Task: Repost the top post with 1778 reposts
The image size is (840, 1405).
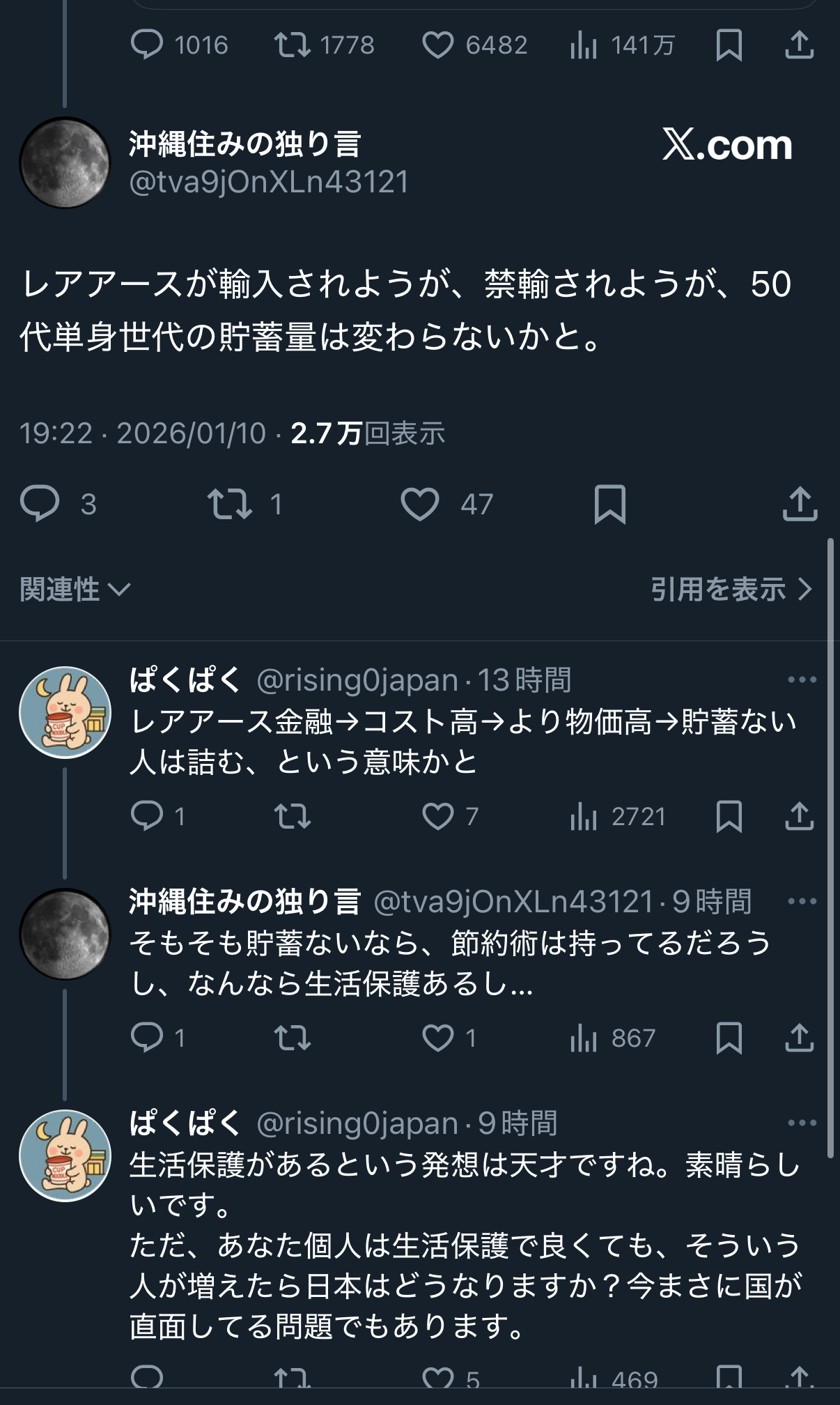Action: click(x=293, y=45)
